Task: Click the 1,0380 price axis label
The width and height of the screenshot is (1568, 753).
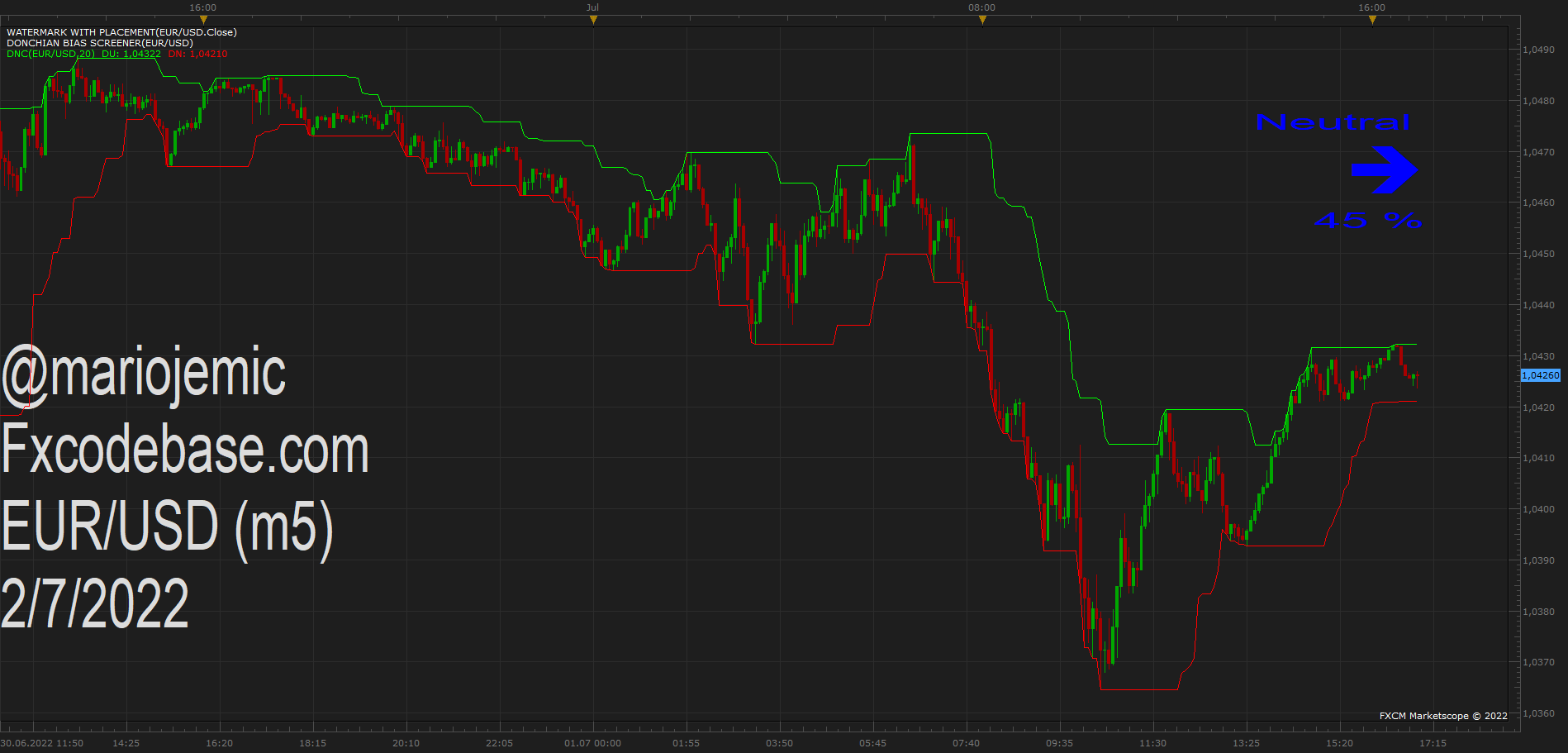Action: tap(1538, 612)
